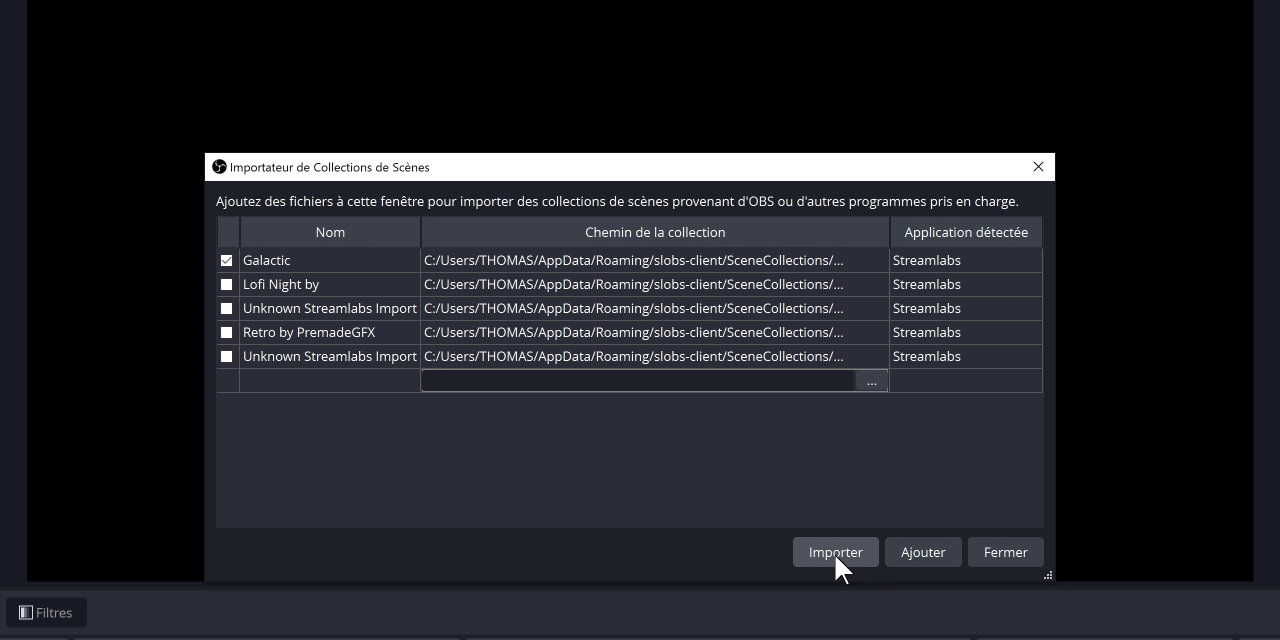Close the Importateur de Collections de Scènes dialog

click(1038, 167)
